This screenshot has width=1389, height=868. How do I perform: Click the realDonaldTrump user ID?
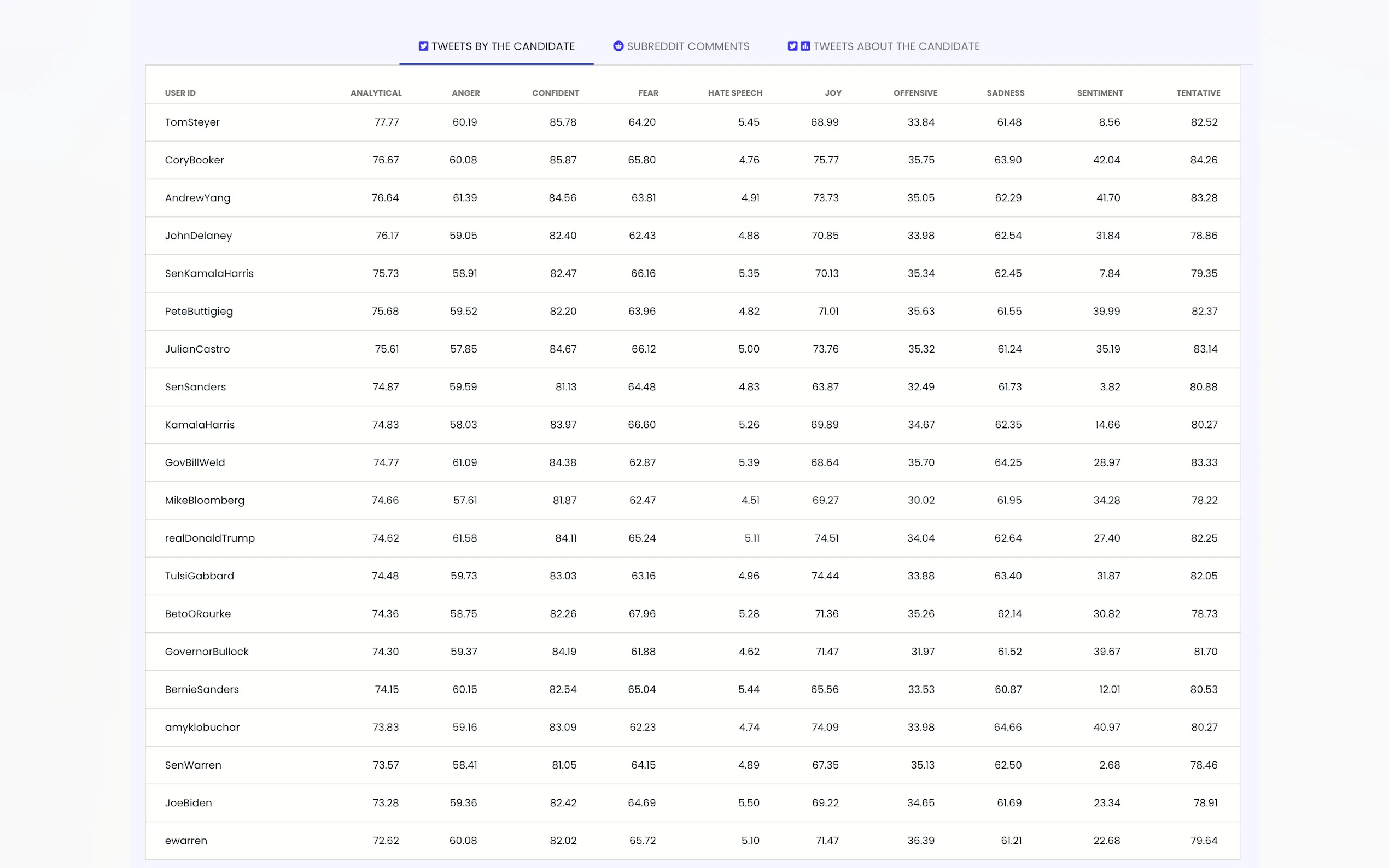[209, 538]
